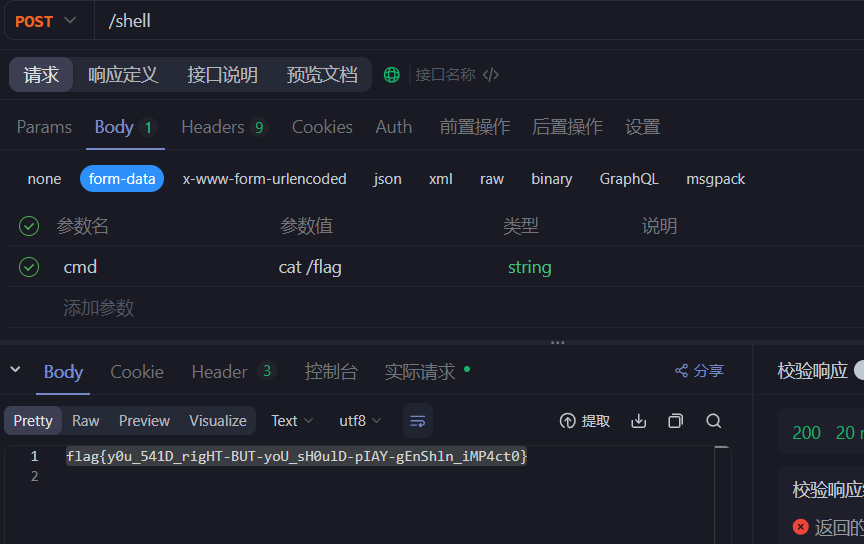The width and height of the screenshot is (864, 544).
Task: Click the 接口名称 name field
Action: 445,74
